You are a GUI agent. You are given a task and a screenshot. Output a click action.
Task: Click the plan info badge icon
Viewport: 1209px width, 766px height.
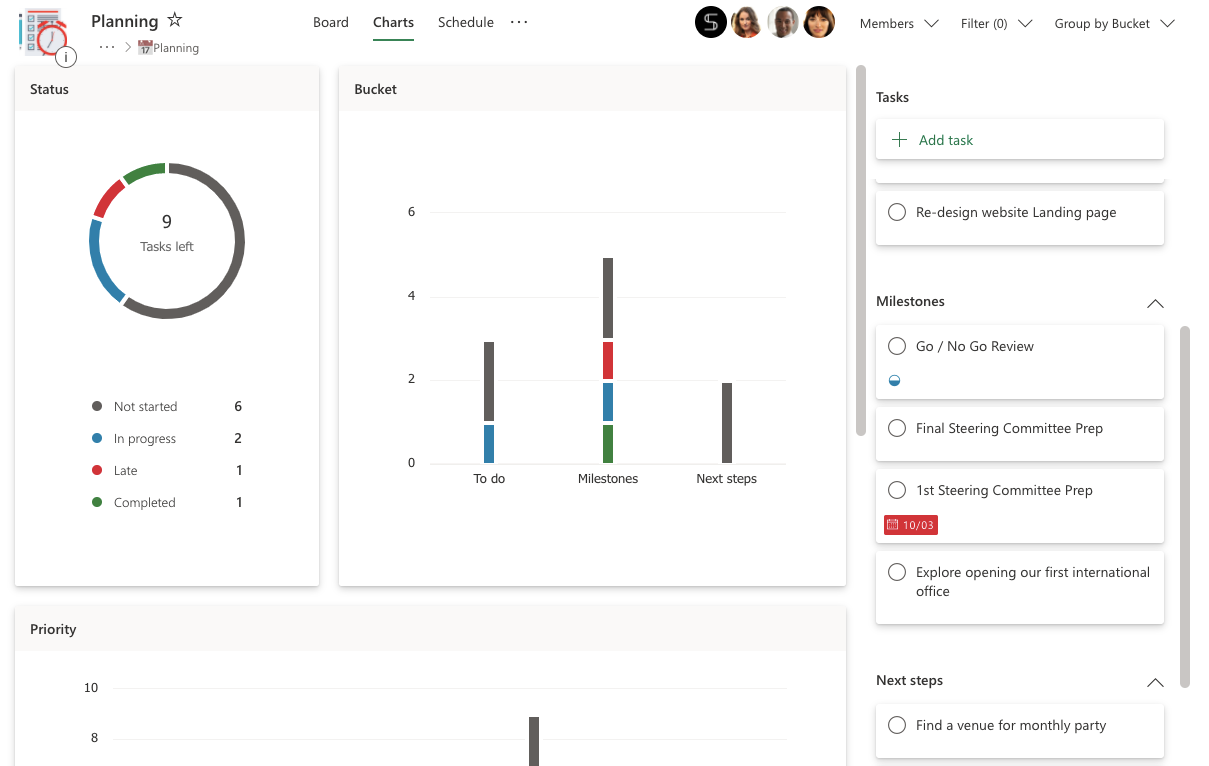click(x=66, y=57)
